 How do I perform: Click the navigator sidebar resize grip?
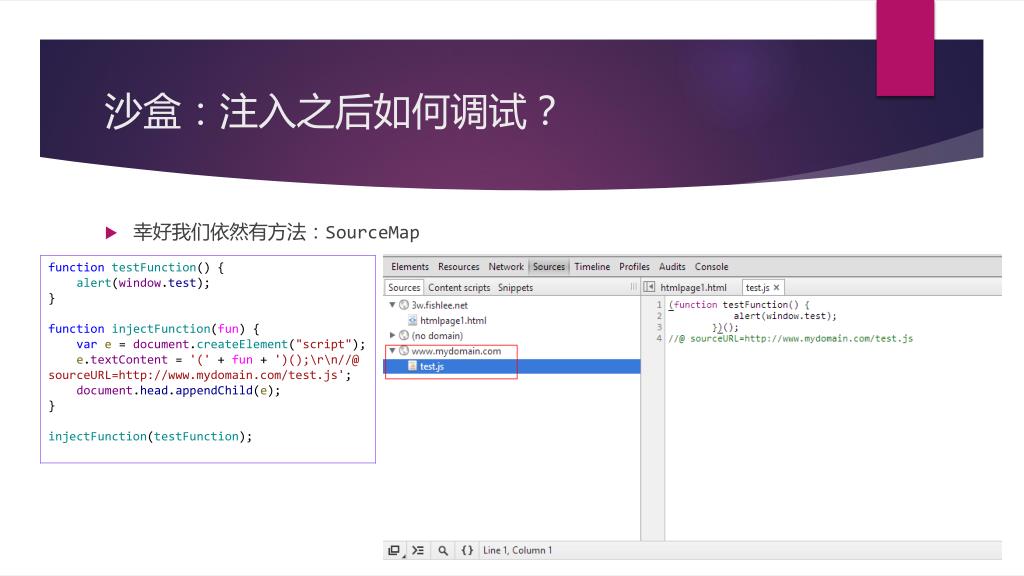point(633,287)
